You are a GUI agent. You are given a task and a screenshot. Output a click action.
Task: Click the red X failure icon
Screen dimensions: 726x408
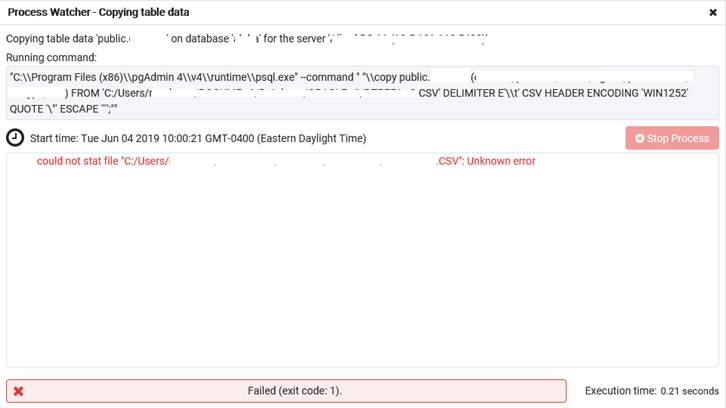pyautogui.click(x=19, y=391)
